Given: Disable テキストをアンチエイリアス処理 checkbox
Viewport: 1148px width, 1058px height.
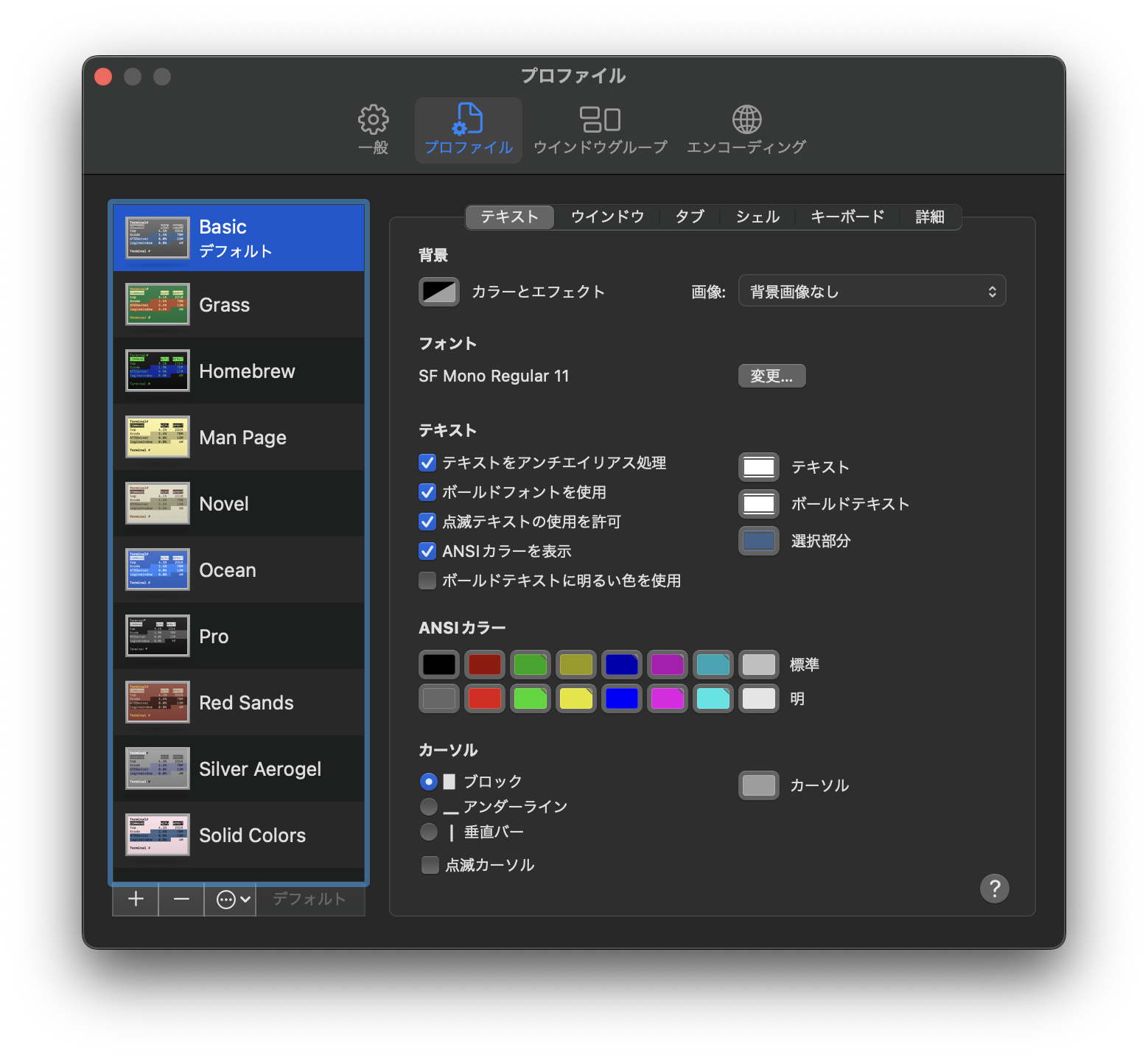Looking at the screenshot, I should coord(427,463).
